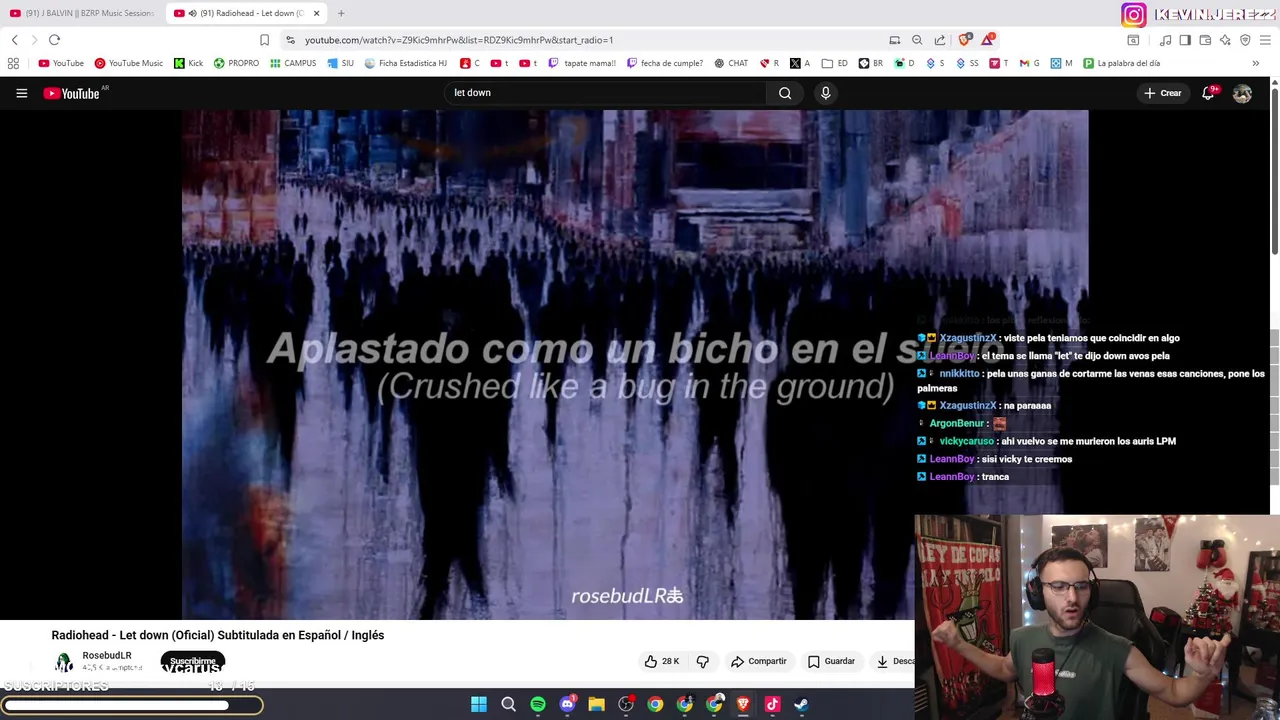Open the CAMPUS bookmark
Viewport: 1280px width, 720px height.
[x=292, y=63]
